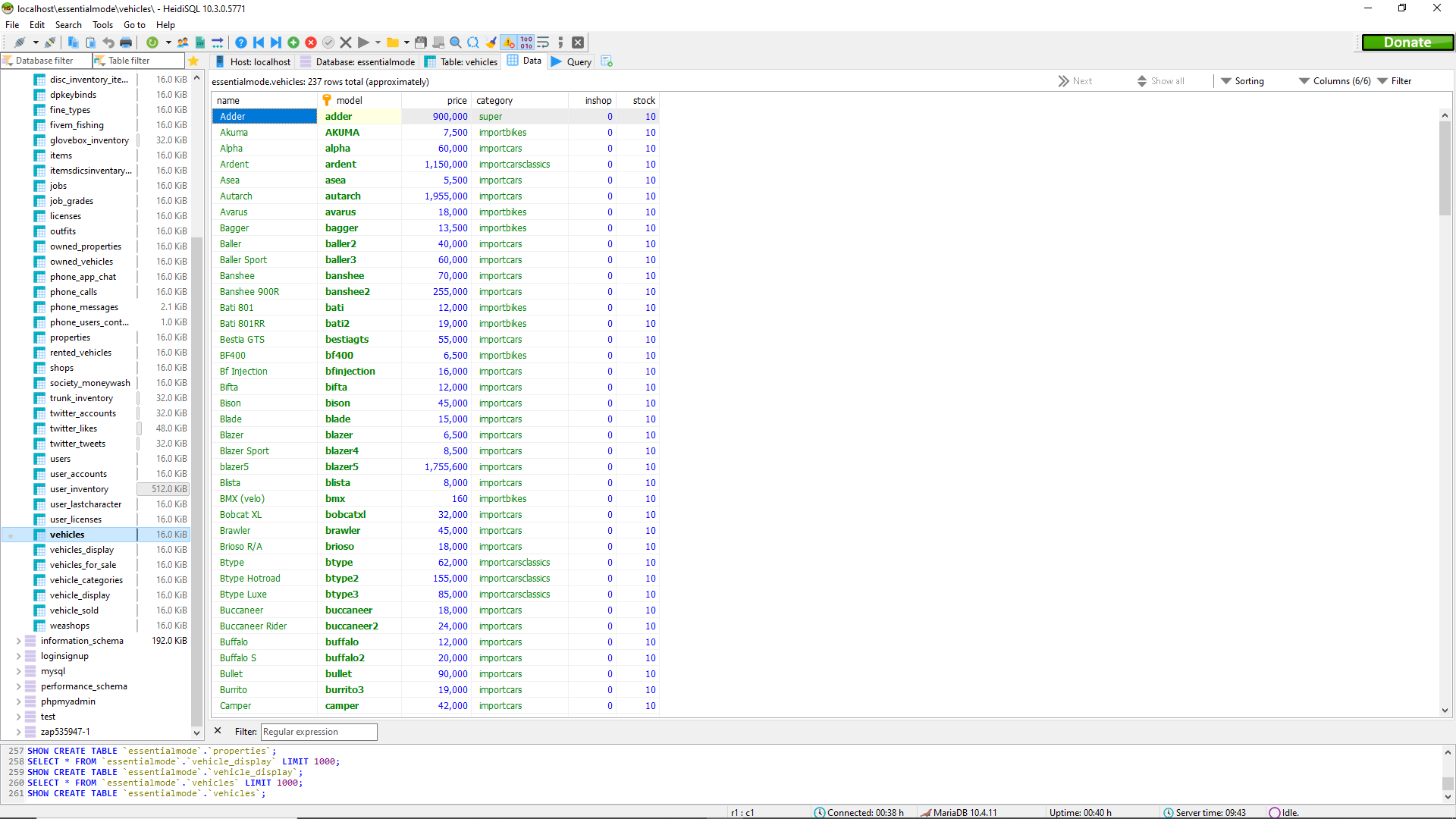Image resolution: width=1456 pixels, height=819 pixels.
Task: Click the red Delete row icon
Action: tap(311, 42)
